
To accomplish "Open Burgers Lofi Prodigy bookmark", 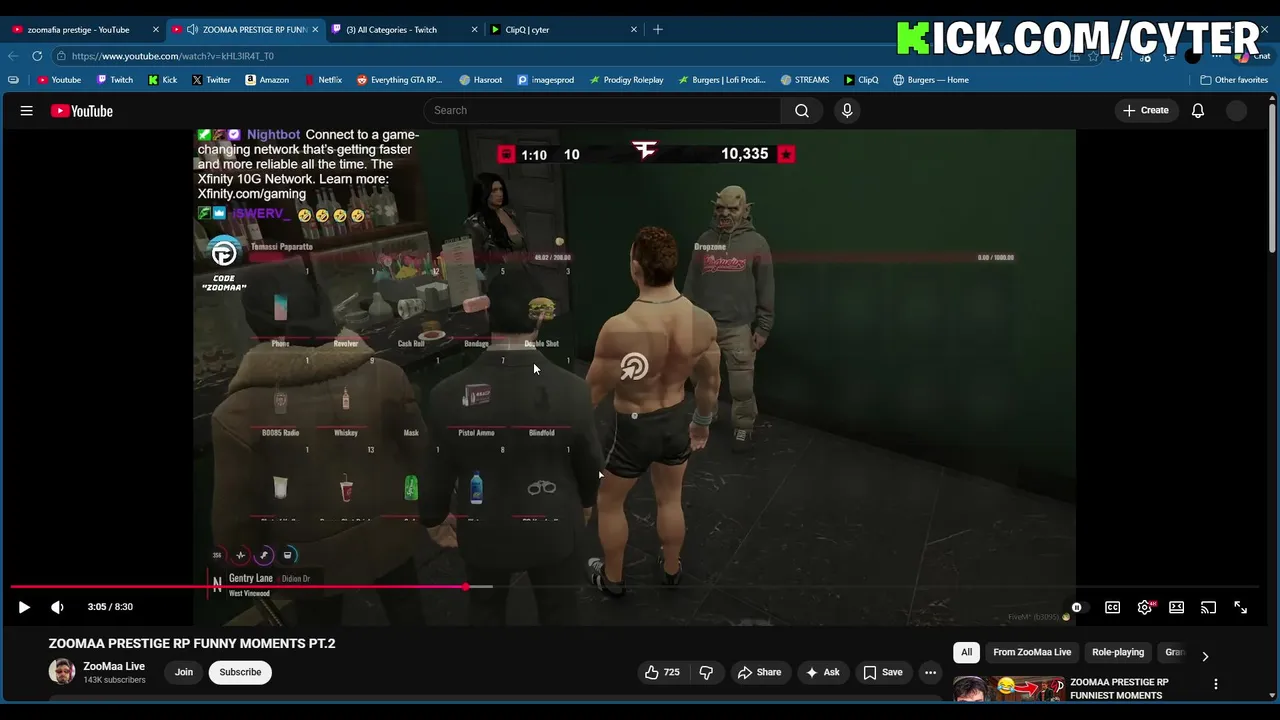I will [722, 80].
